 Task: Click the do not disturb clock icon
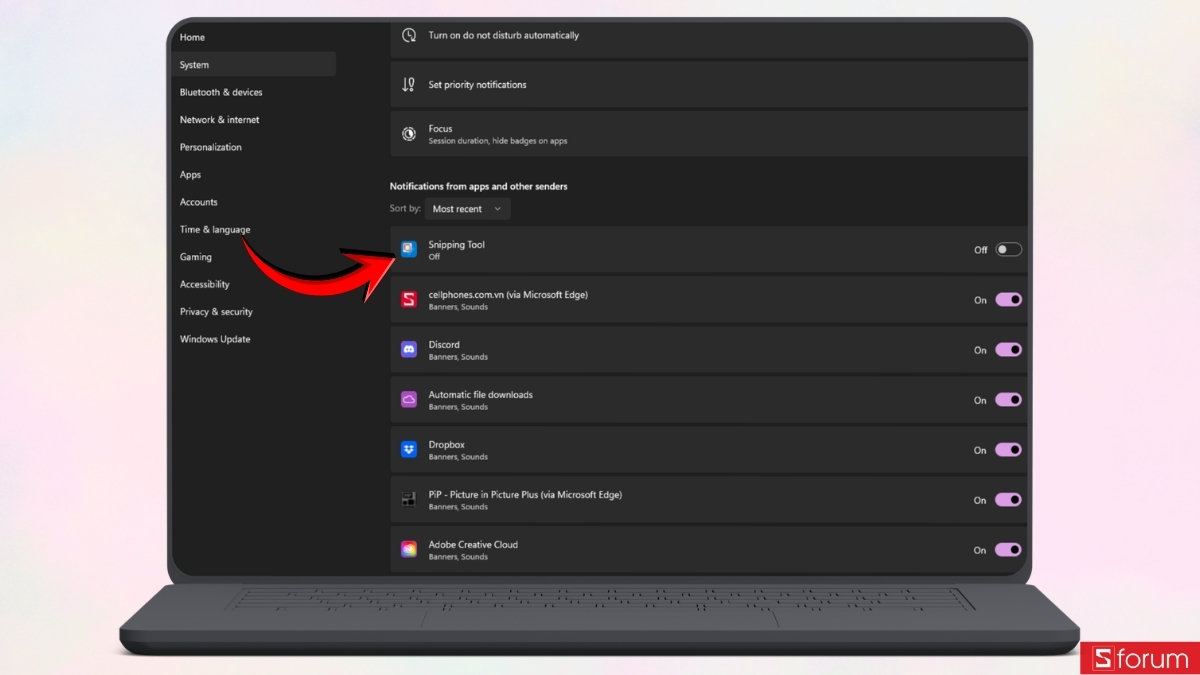click(408, 35)
